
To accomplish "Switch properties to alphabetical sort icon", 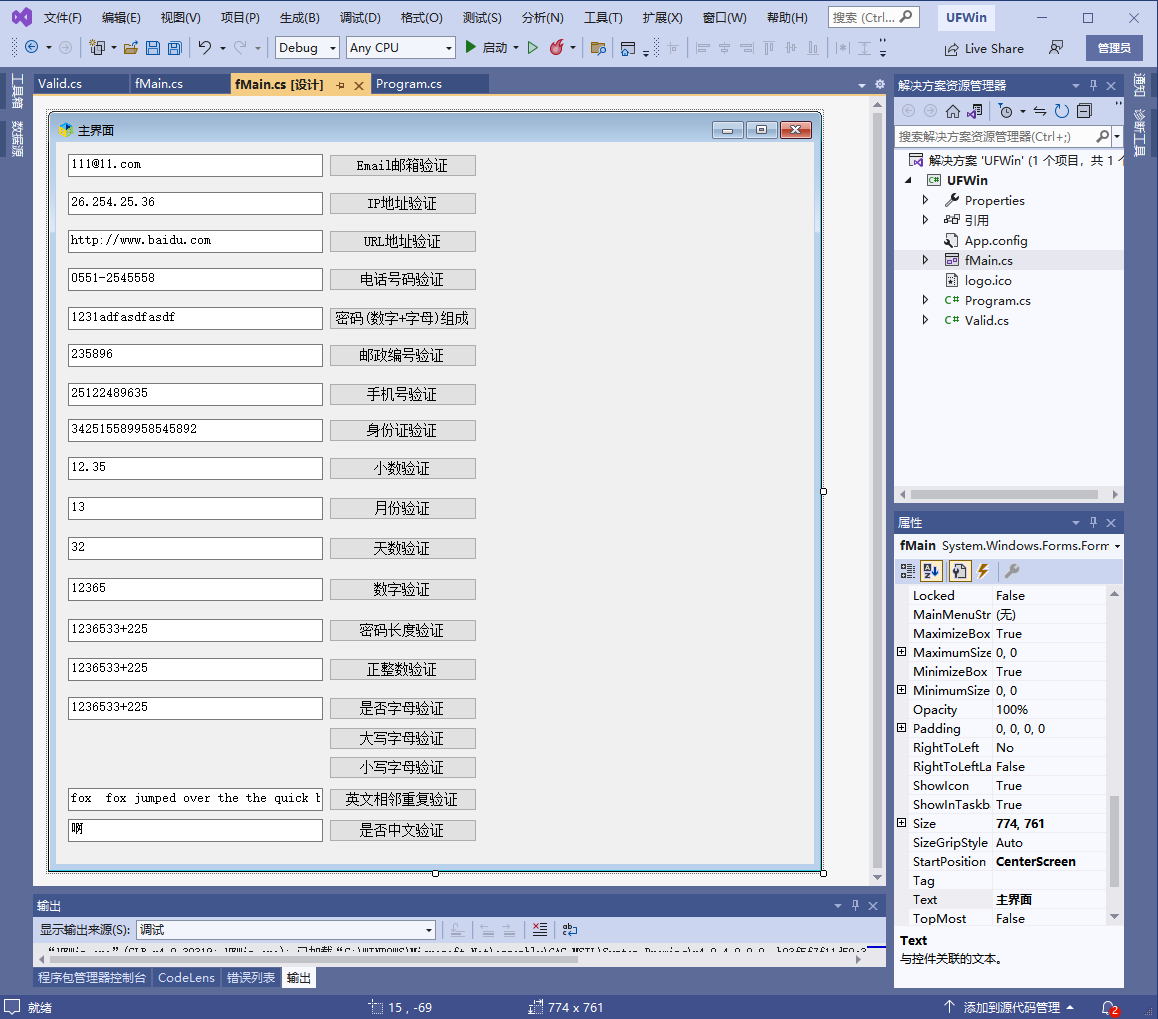I will click(931, 570).
